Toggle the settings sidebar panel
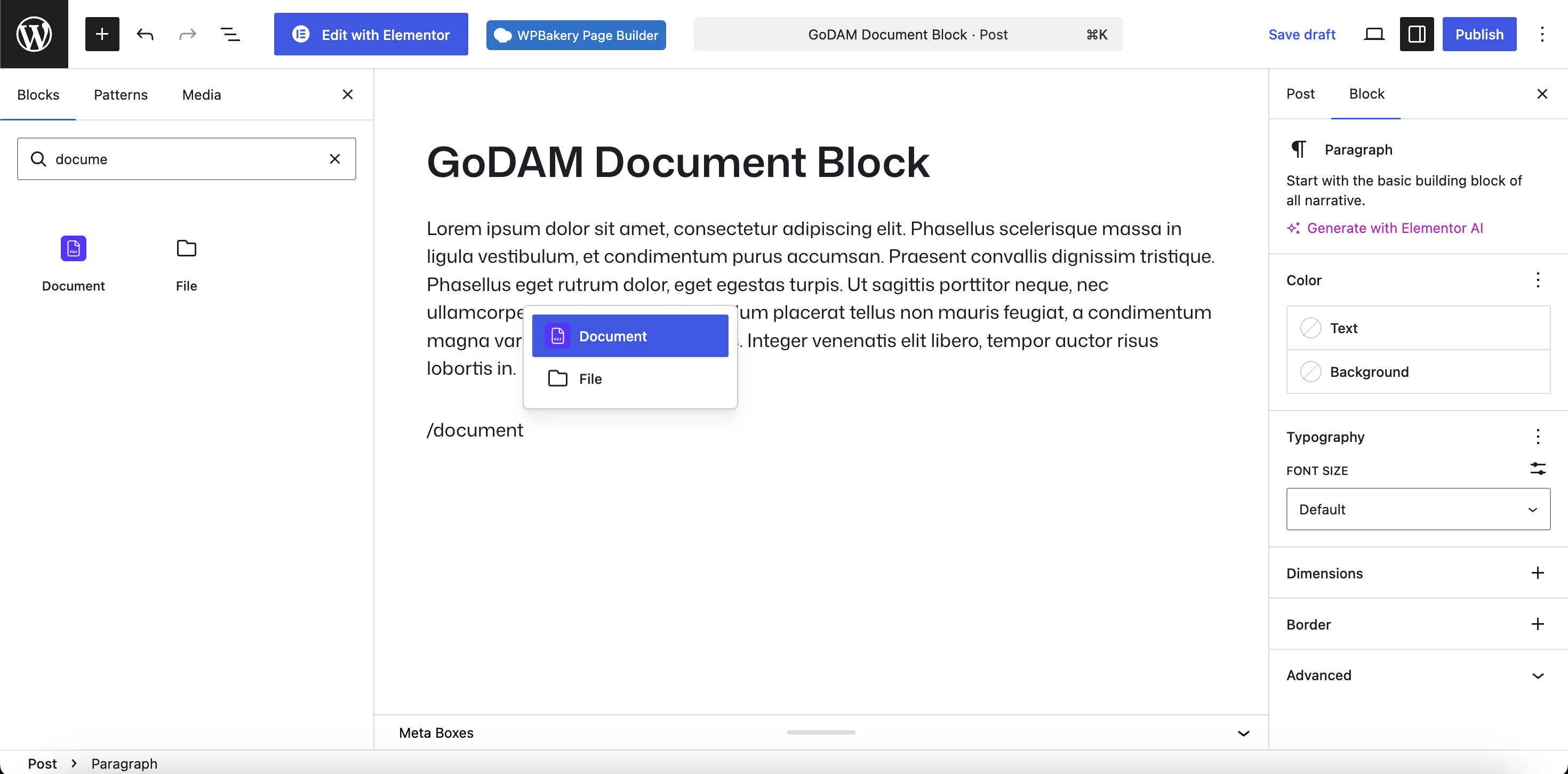The height and width of the screenshot is (774, 1568). (1417, 34)
